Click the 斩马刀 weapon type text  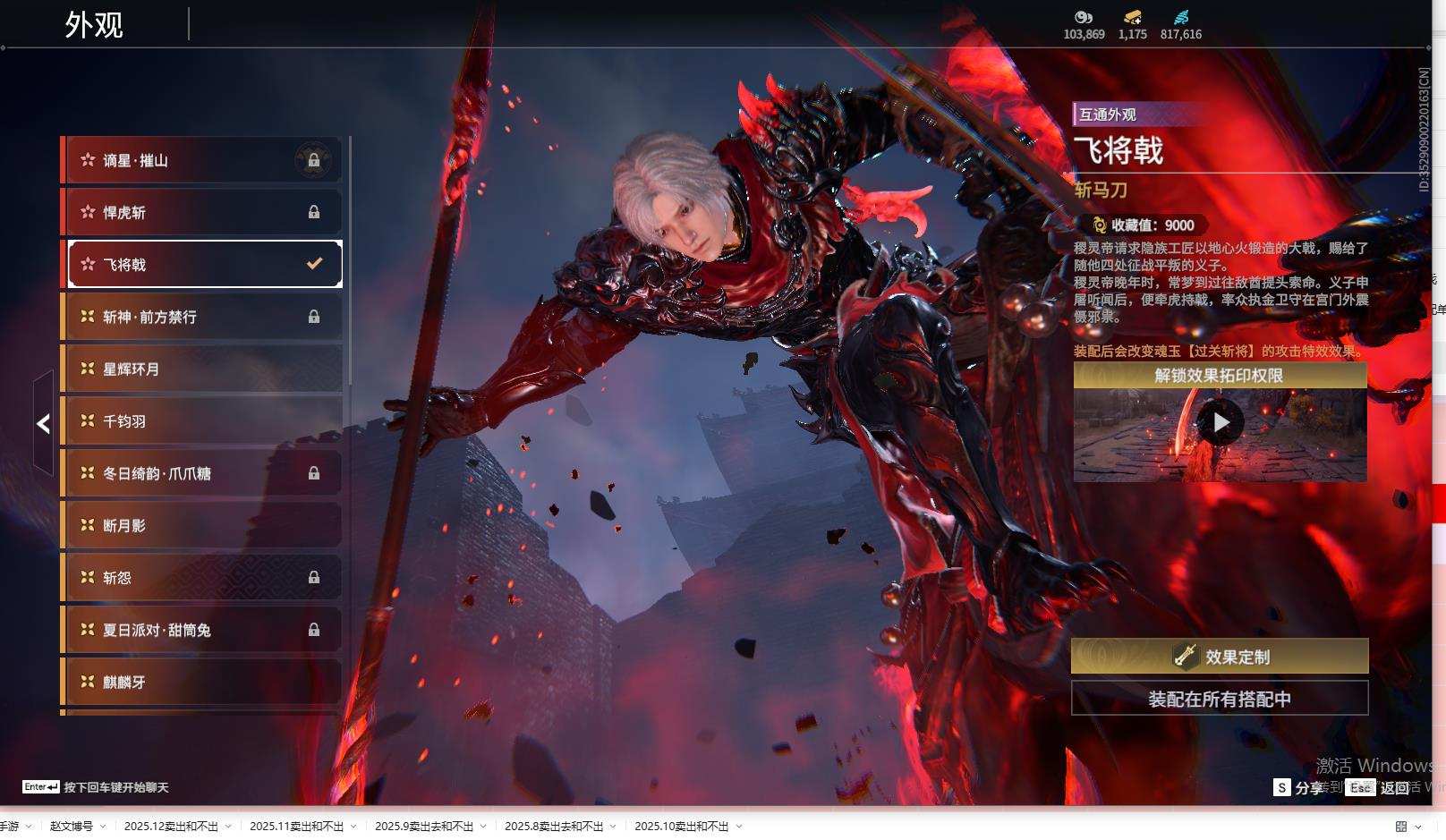[1101, 190]
